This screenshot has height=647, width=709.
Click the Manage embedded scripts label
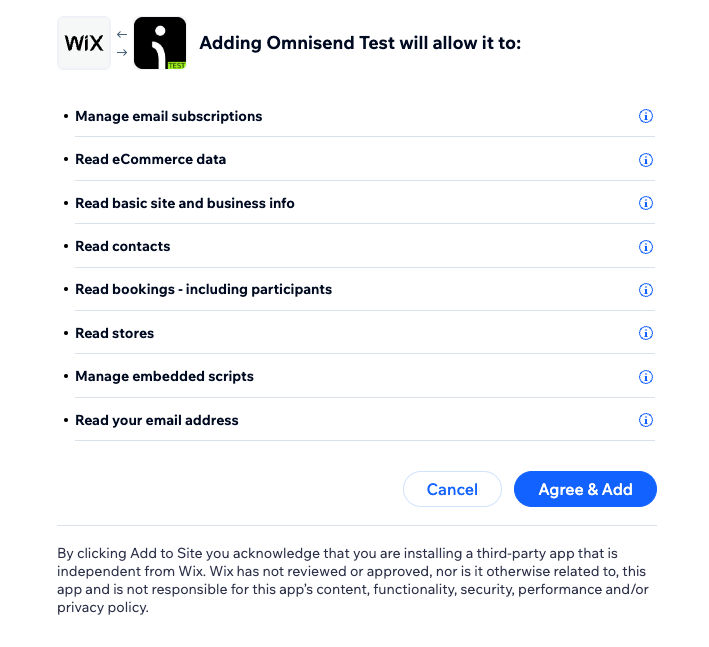(x=164, y=377)
